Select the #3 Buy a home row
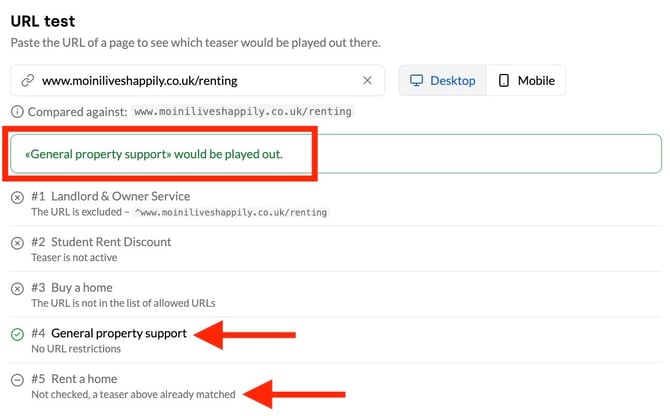Viewport: 670px width, 416px height. (336, 295)
